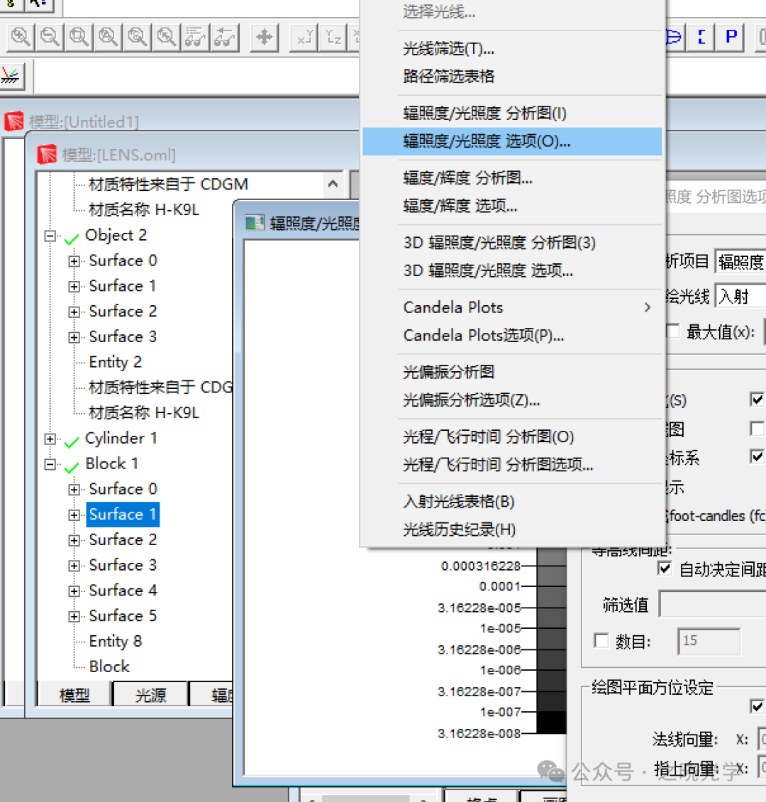Screen dimensions: 766x802
Task: Select Surface 4 under Block 1
Action: click(123, 590)
